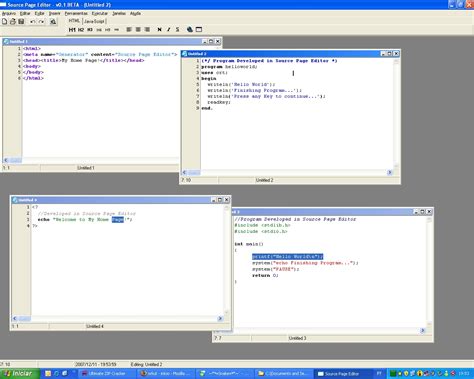This screenshot has width=474, height=379.
Task: Click the 'return 0;' line in Untitled 3
Action: coord(265,275)
